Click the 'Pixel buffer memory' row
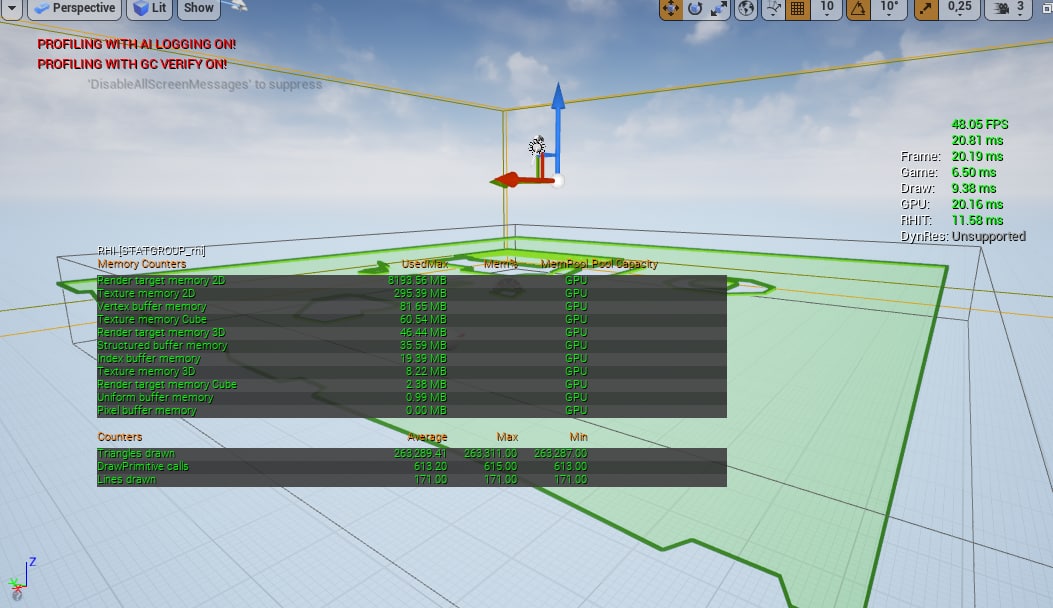 pyautogui.click(x=412, y=410)
